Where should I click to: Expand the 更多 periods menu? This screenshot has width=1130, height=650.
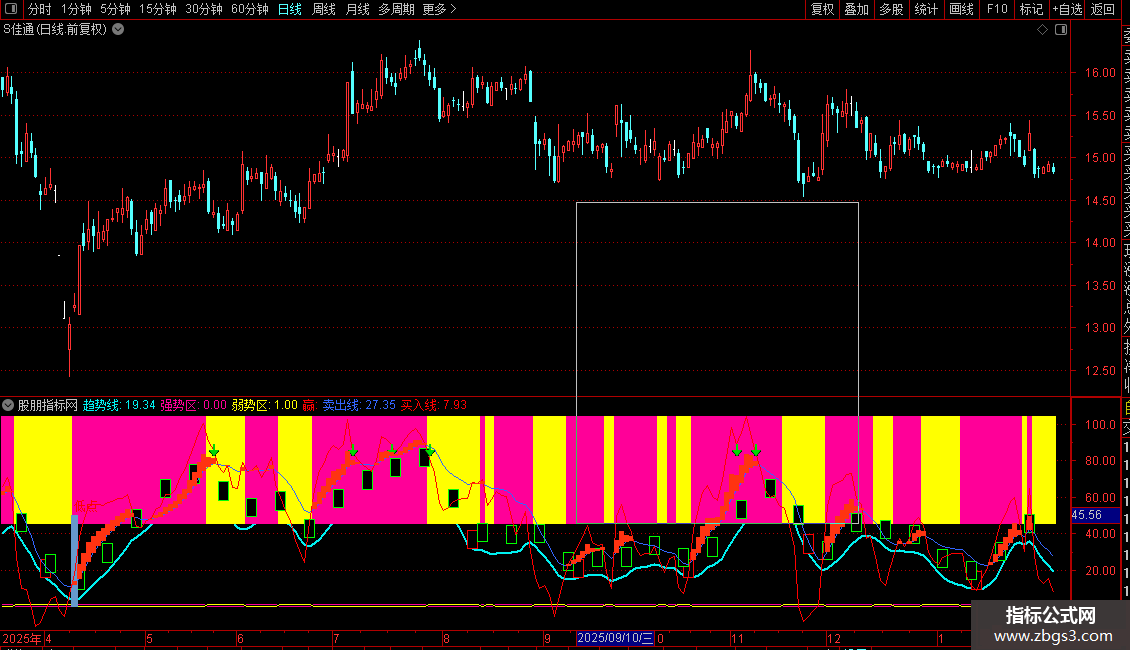(440, 9)
